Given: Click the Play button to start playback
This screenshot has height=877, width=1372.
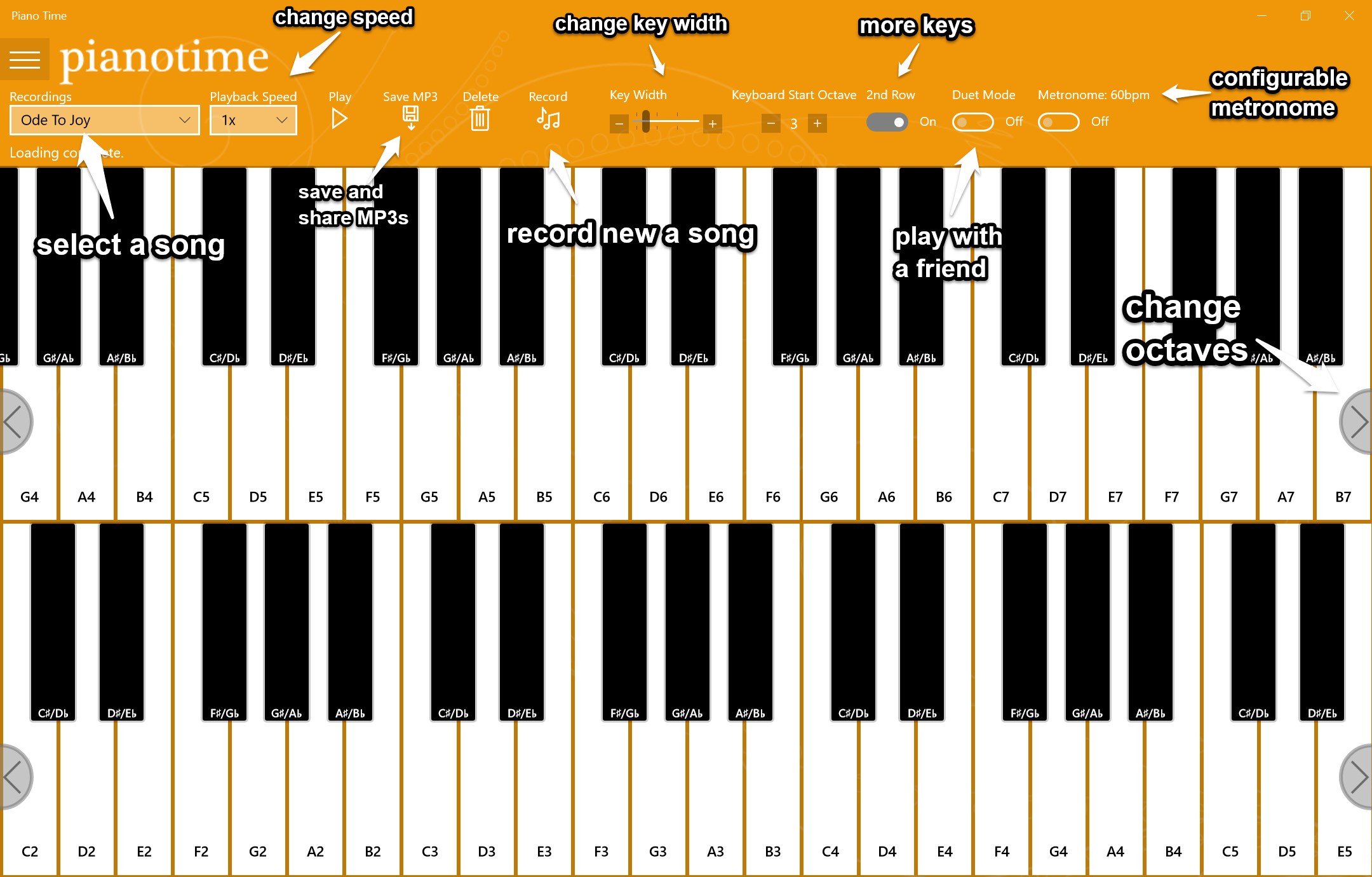Looking at the screenshot, I should [339, 121].
